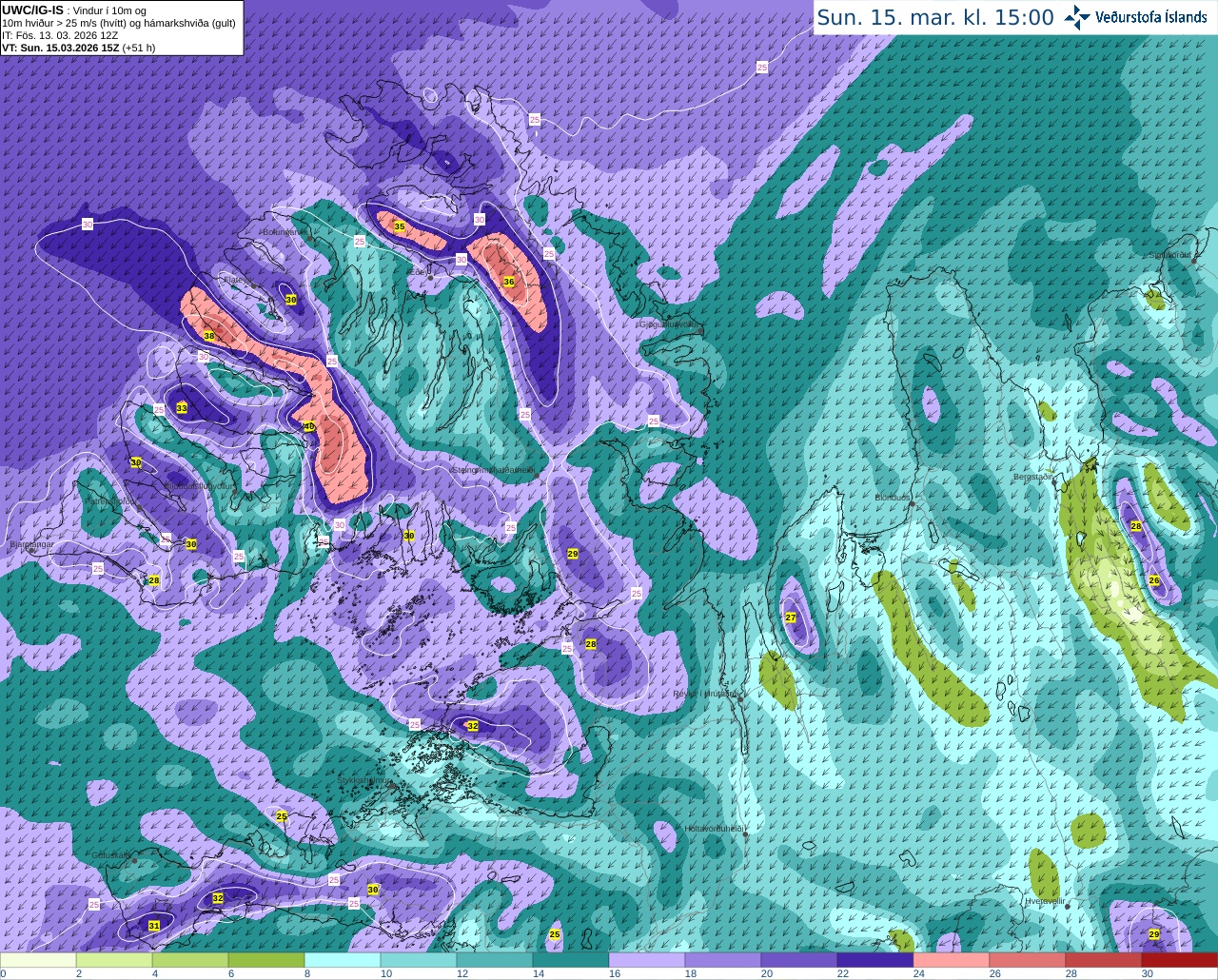
Task: Click the Veðurstofa Íslands logo
Action: (x=1136, y=17)
